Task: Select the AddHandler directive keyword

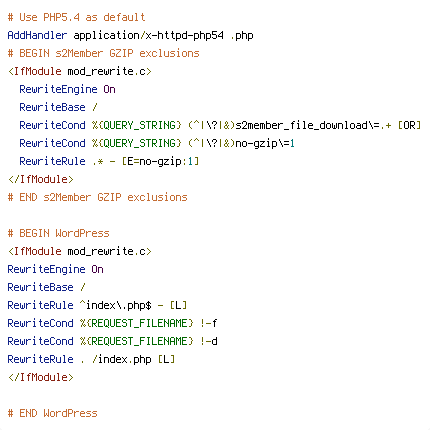Action: (x=37, y=35)
